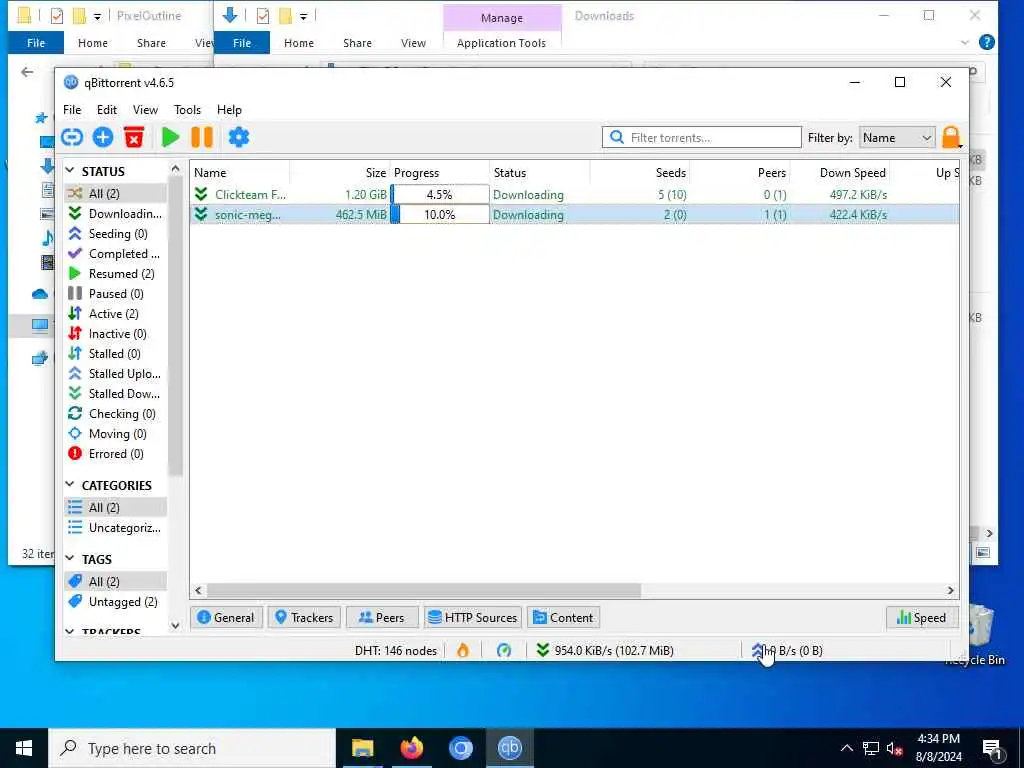
Task: Switch to the General tab
Action: tap(226, 618)
